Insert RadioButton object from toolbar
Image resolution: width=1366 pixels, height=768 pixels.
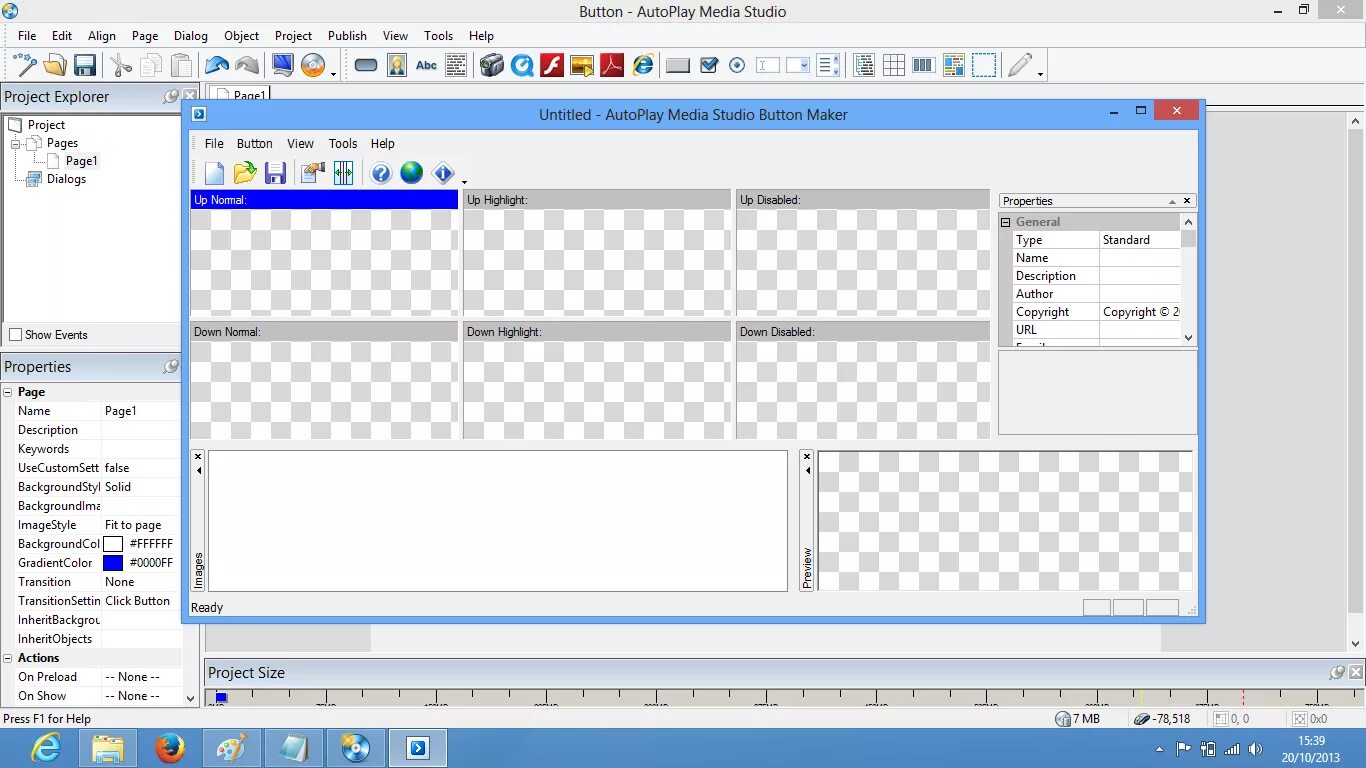[737, 66]
